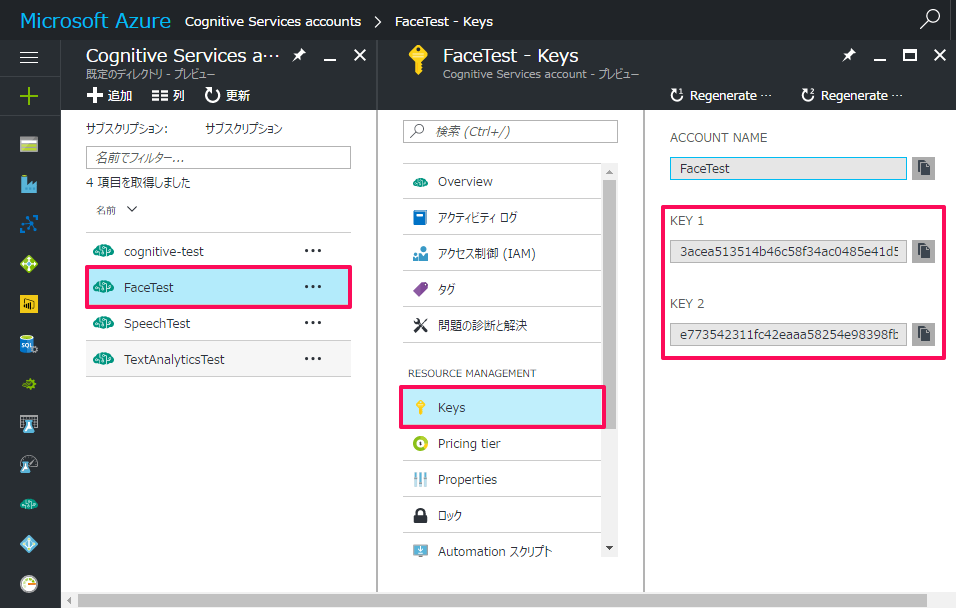Click the Add (追加) button

click(110, 96)
